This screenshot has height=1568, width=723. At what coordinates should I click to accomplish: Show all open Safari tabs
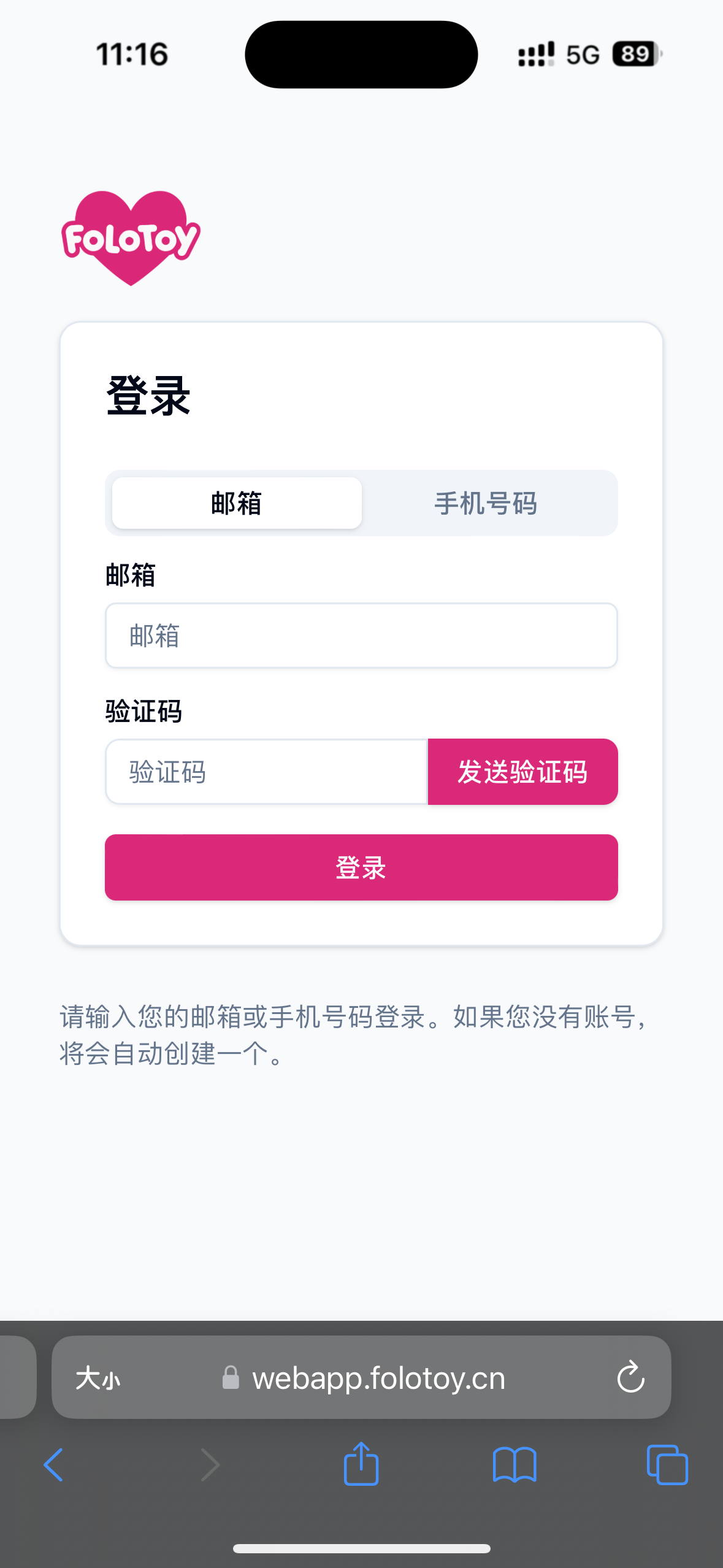tap(667, 1465)
